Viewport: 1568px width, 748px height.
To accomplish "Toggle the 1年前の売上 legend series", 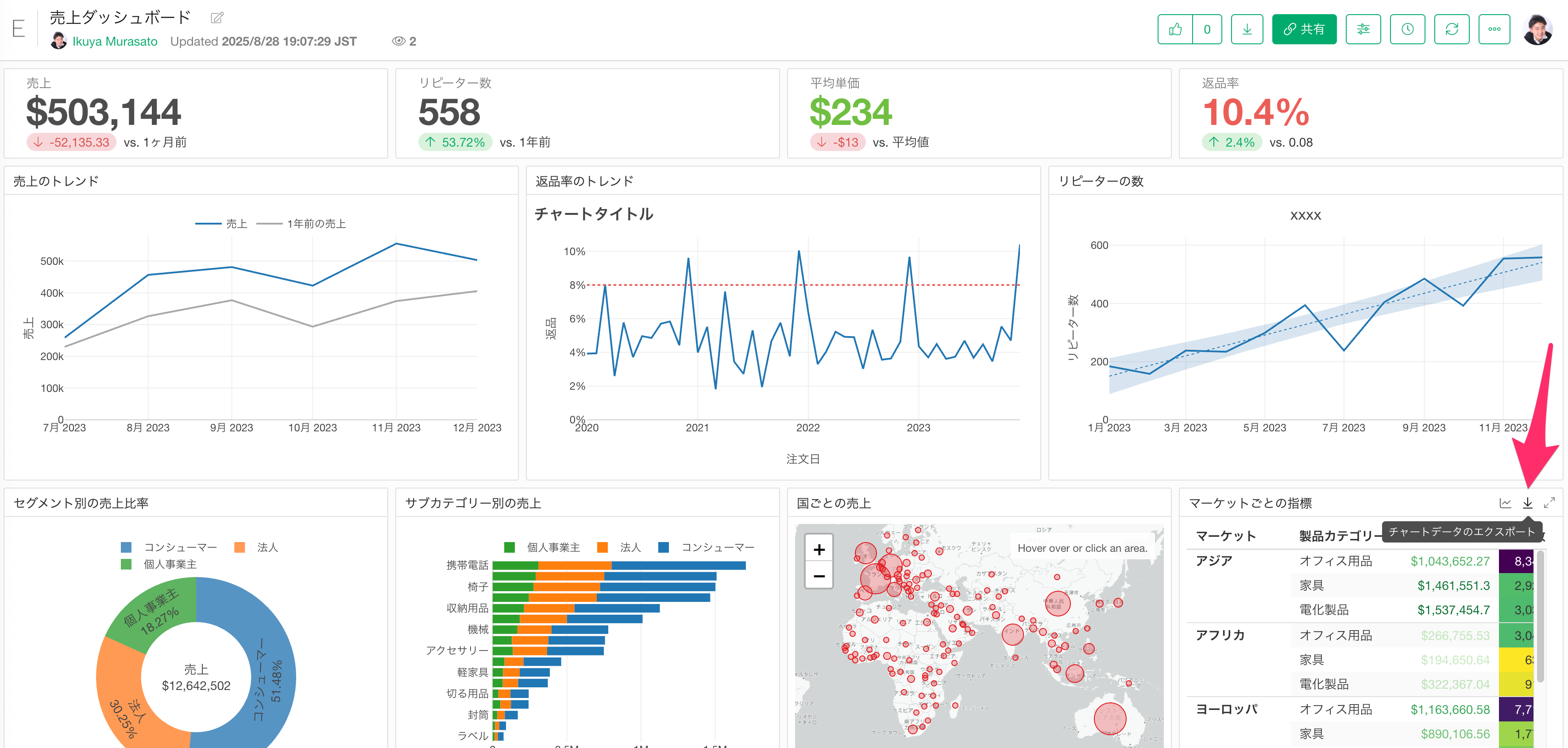I will point(301,224).
